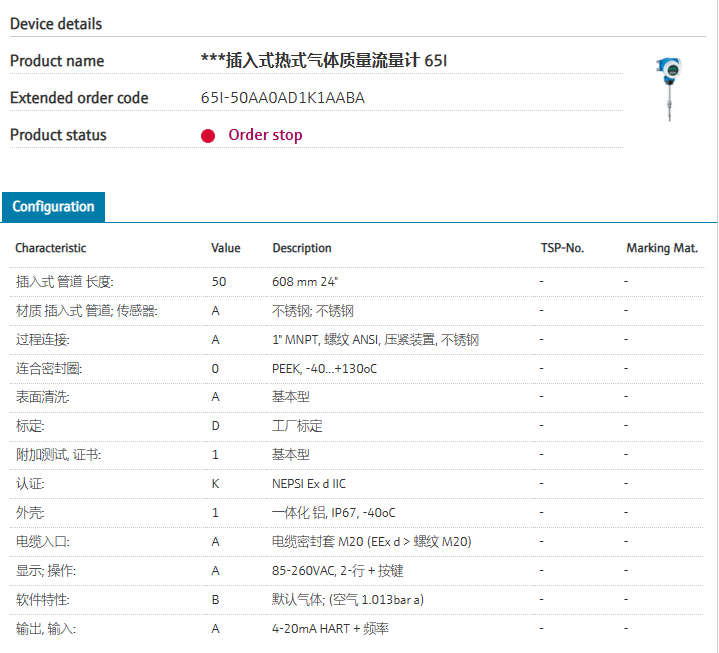
Task: Click the NEPSI Ex d IIC description
Action: pyautogui.click(x=309, y=484)
